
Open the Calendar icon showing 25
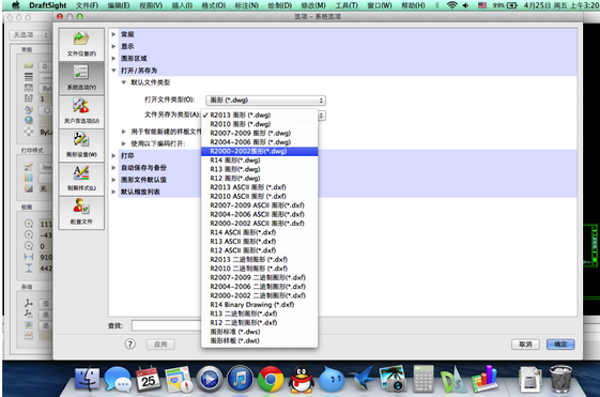pyautogui.click(x=148, y=379)
